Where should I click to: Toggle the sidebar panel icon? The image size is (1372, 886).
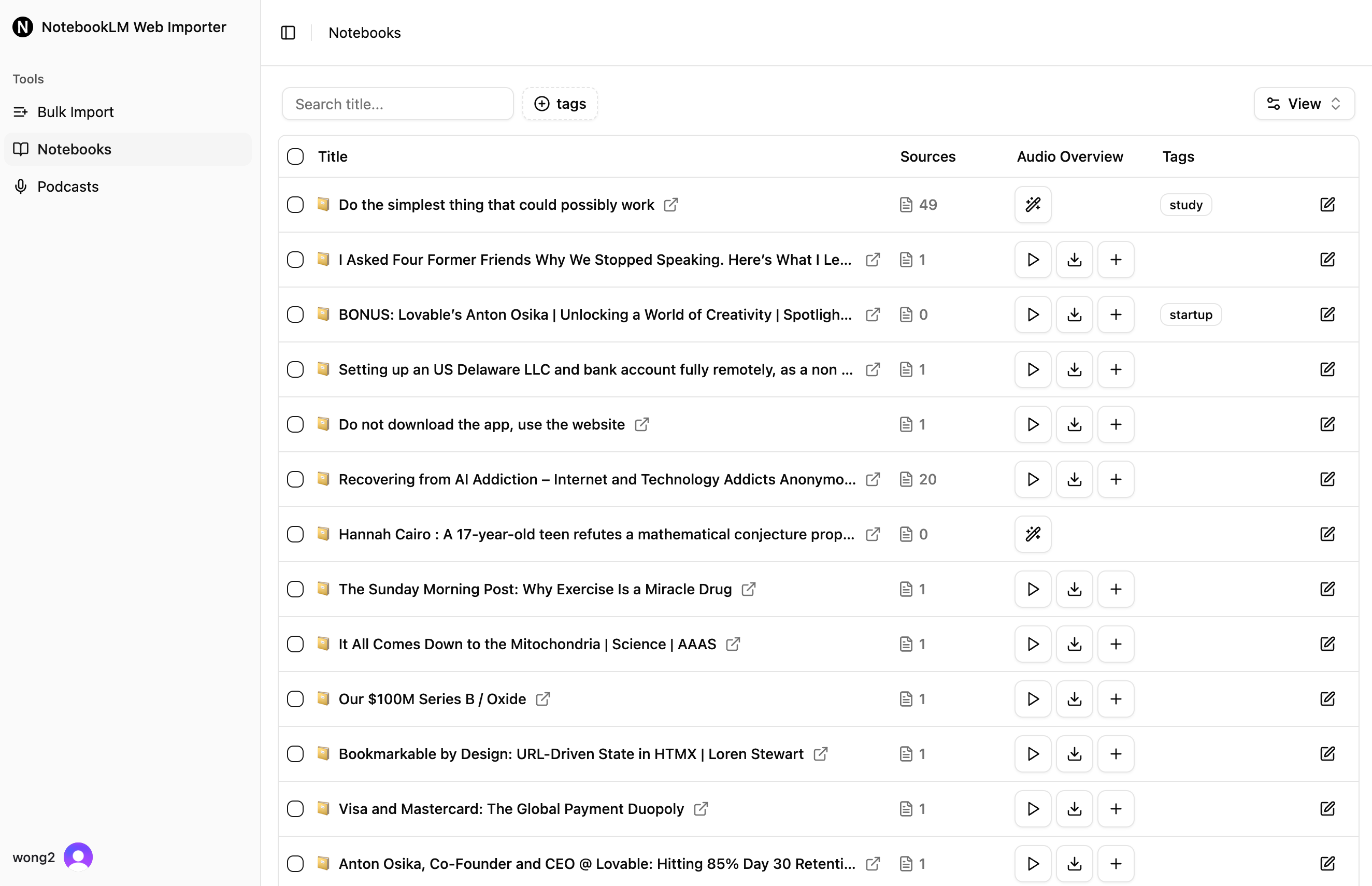(x=288, y=33)
